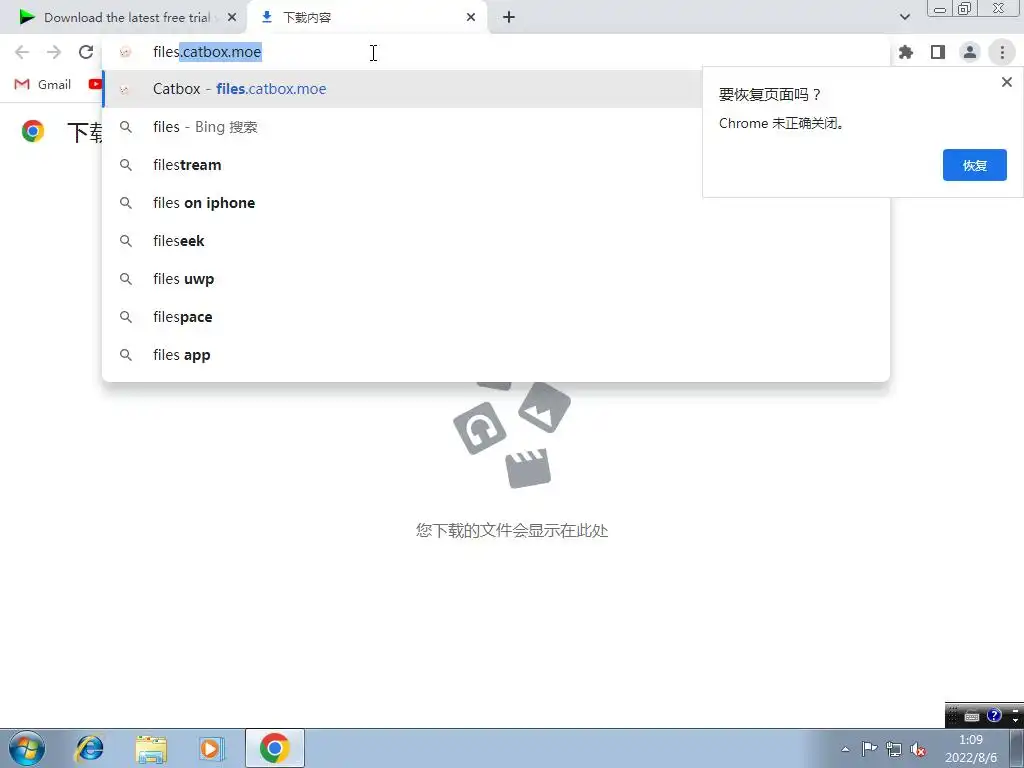
Task: Open a new tab with plus button
Action: 509,18
